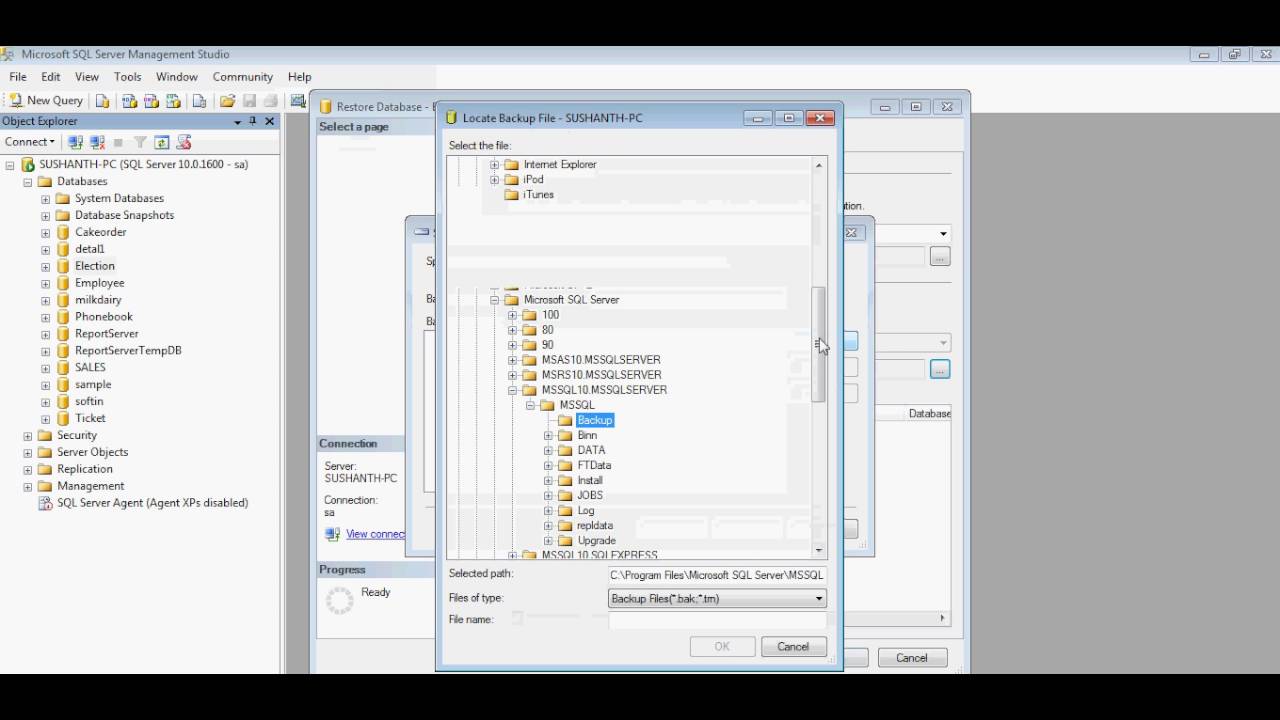Screen dimensions: 1280x720
Task: Open the Edit menu
Action: 51,77
